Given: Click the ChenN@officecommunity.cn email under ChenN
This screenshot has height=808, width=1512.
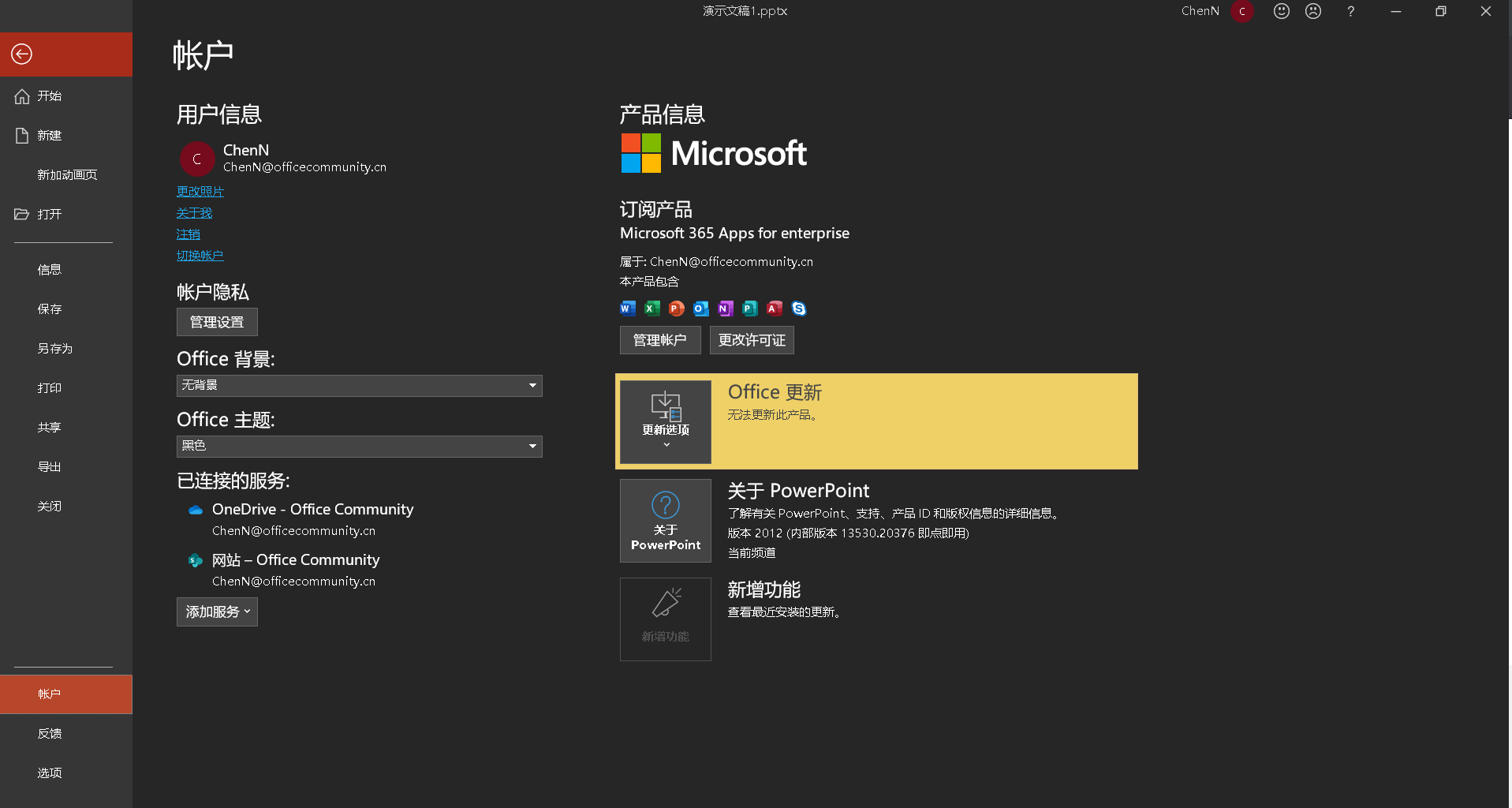Looking at the screenshot, I should [x=304, y=167].
